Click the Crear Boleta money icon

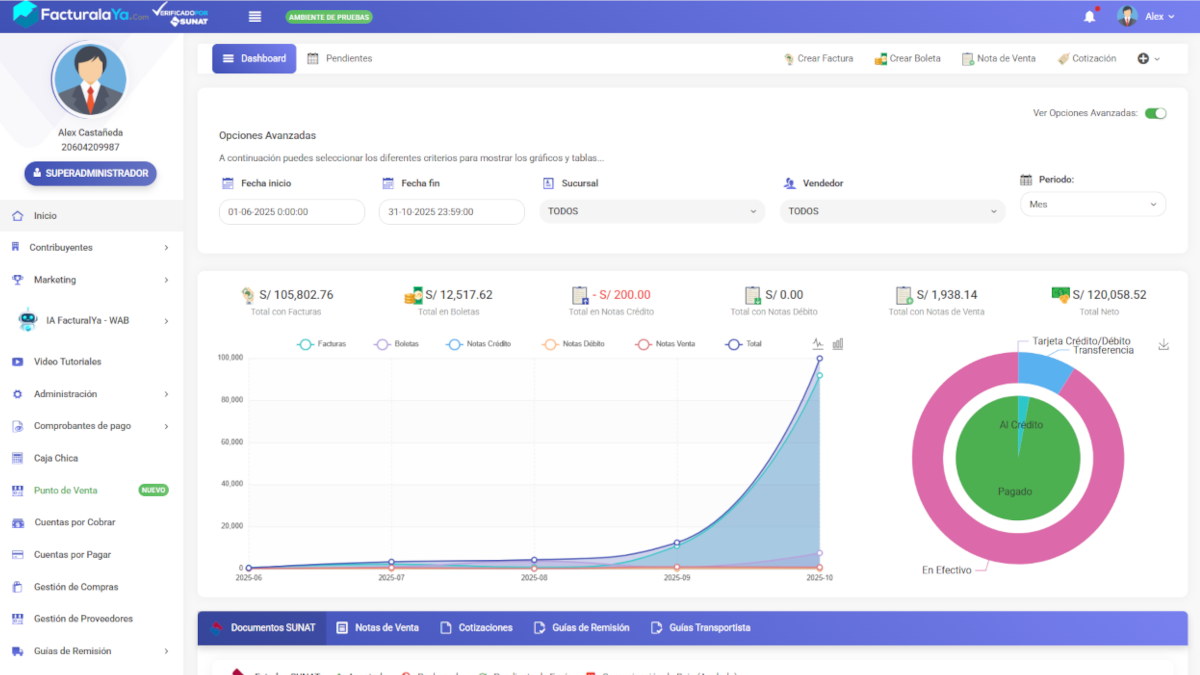(881, 58)
